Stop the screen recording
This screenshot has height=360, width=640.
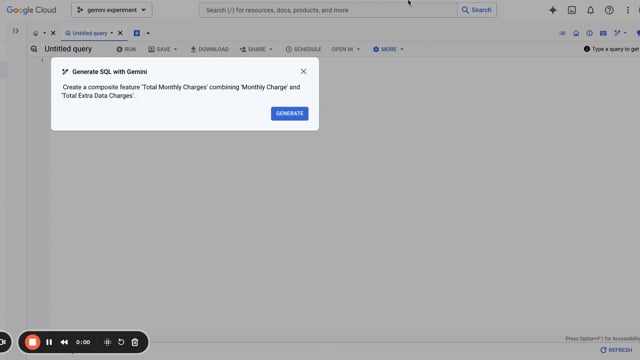(x=32, y=342)
